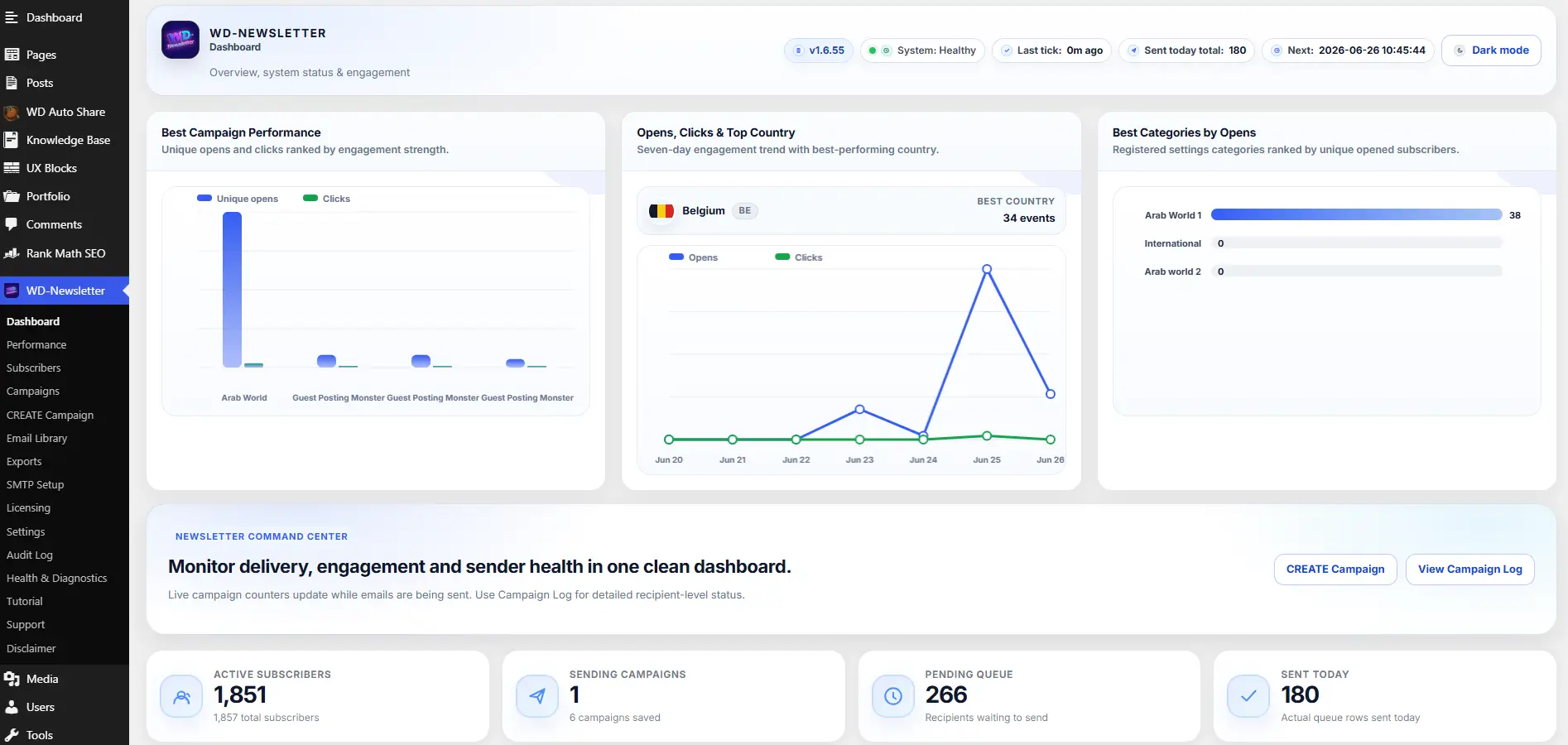This screenshot has width=1568, height=745.
Task: Open the SMTP Setup submenu item
Action: [x=36, y=484]
